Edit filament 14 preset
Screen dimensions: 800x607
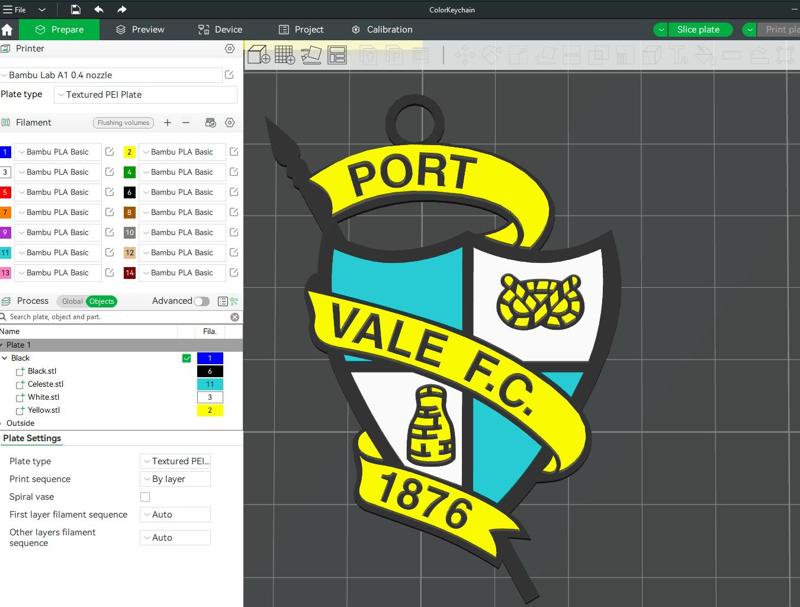click(234, 272)
